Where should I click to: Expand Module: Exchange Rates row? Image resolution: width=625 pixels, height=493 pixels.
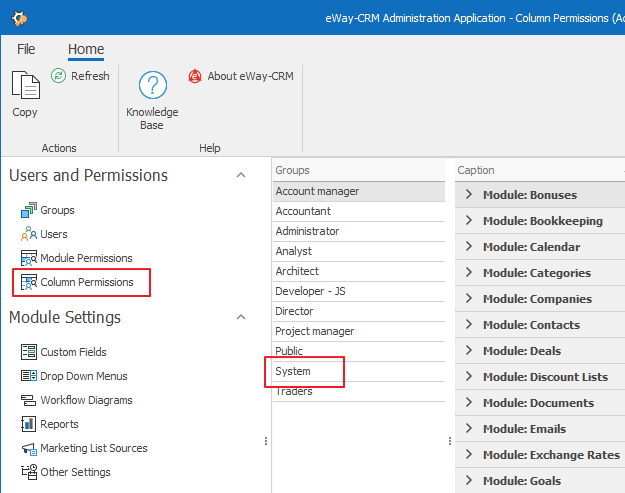pos(469,454)
